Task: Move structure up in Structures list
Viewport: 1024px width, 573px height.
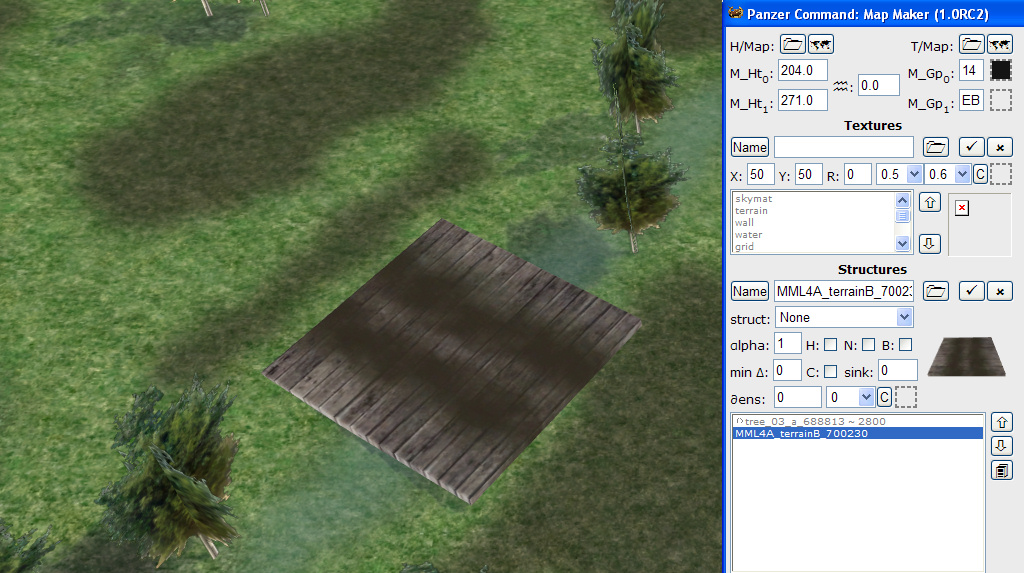Action: 1002,422
